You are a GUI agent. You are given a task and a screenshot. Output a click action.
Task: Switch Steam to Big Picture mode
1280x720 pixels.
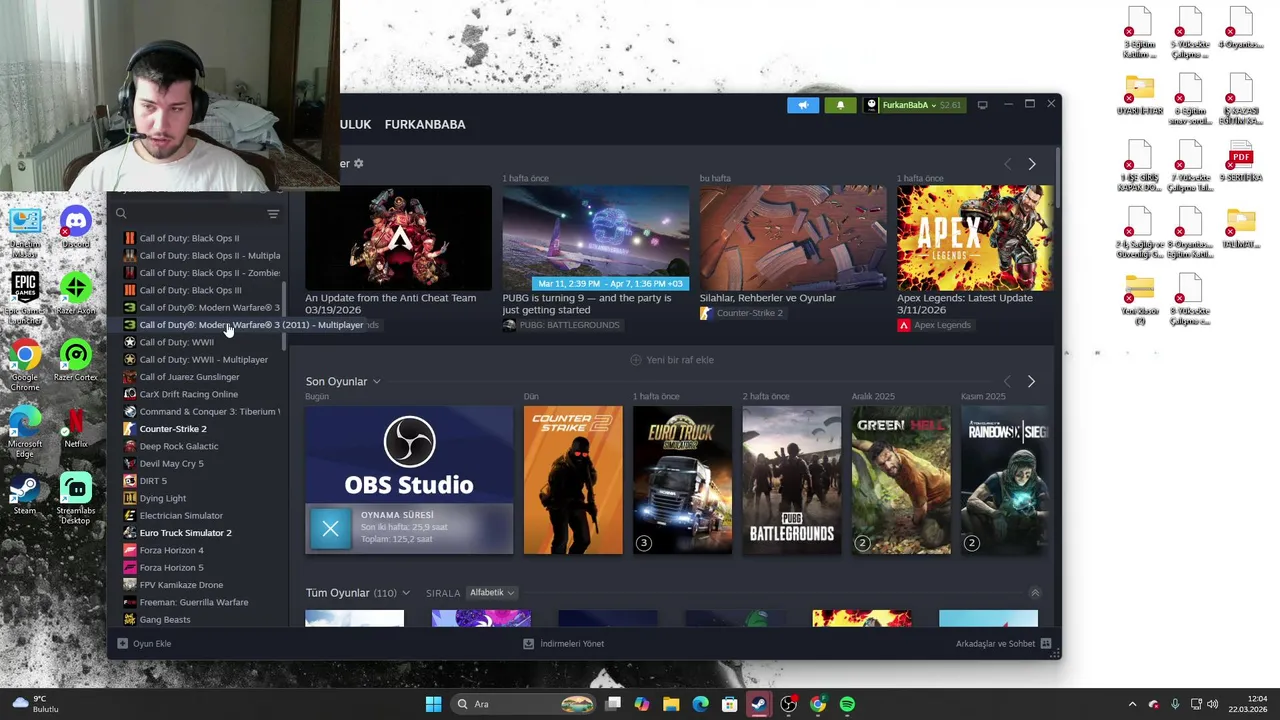pyautogui.click(x=982, y=105)
